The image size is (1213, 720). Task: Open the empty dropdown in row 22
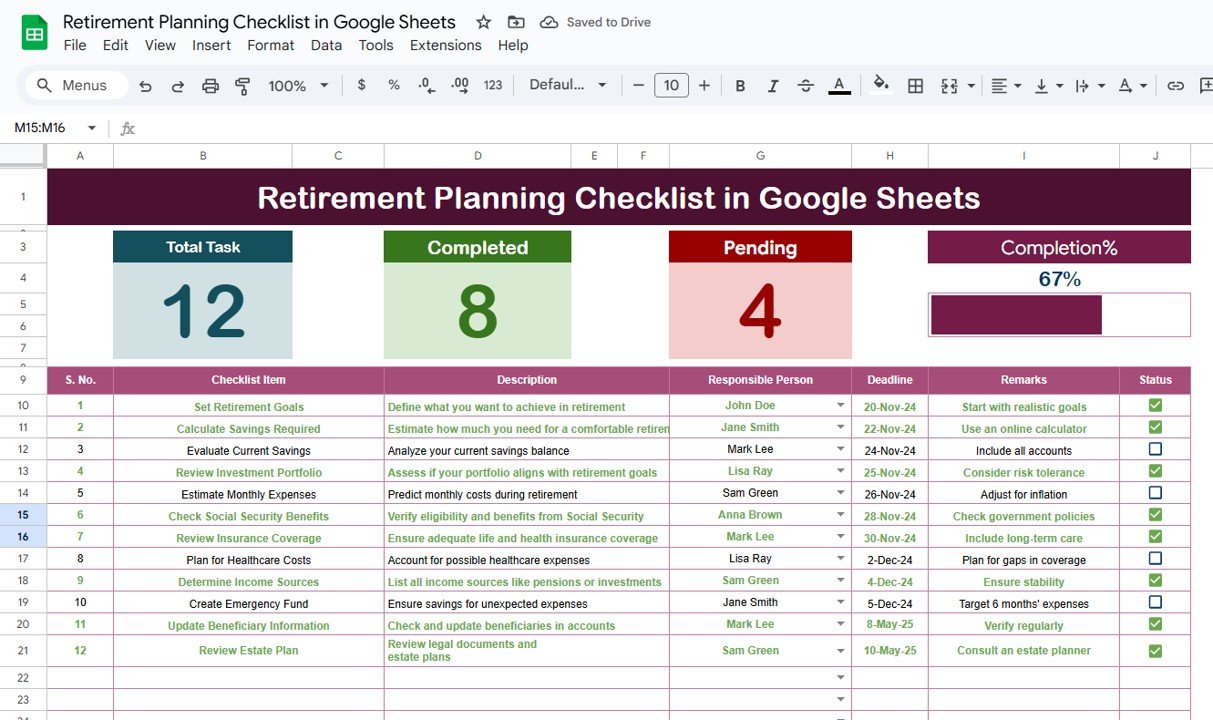coord(841,678)
